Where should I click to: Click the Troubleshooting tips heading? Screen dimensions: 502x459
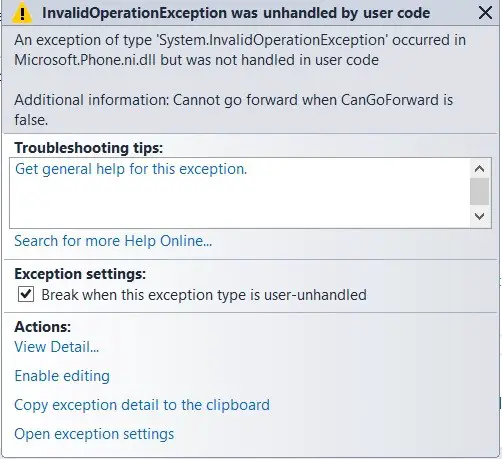point(89,148)
